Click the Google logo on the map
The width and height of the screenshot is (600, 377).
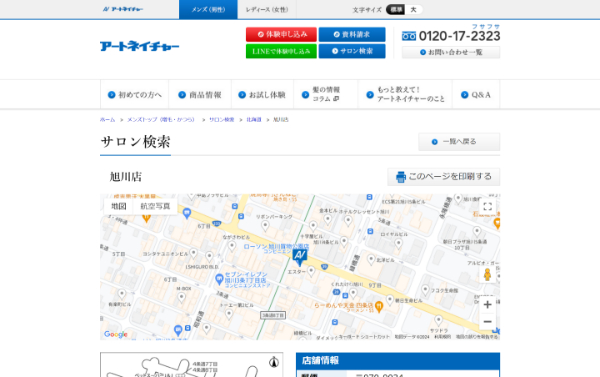click(x=116, y=334)
